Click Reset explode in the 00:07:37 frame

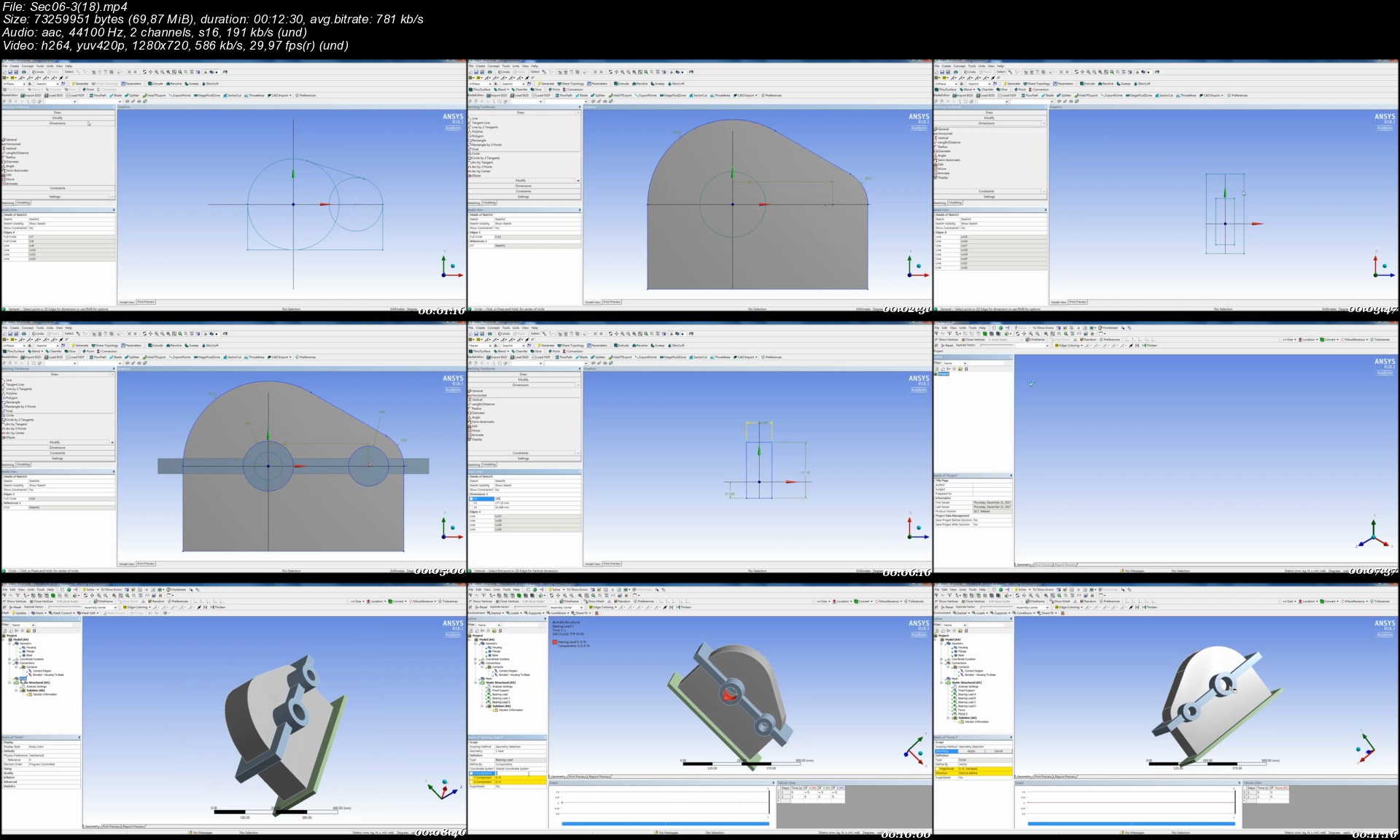click(x=946, y=346)
